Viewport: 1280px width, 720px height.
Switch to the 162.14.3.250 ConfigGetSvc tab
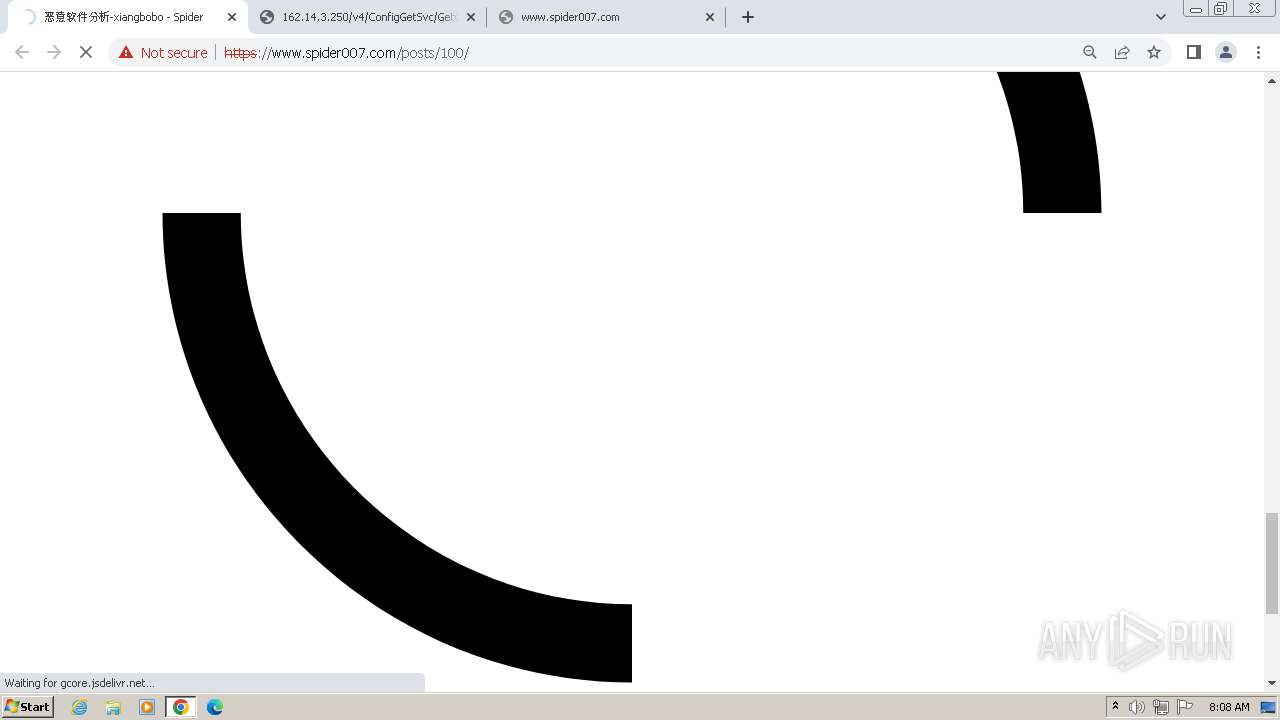[367, 17]
